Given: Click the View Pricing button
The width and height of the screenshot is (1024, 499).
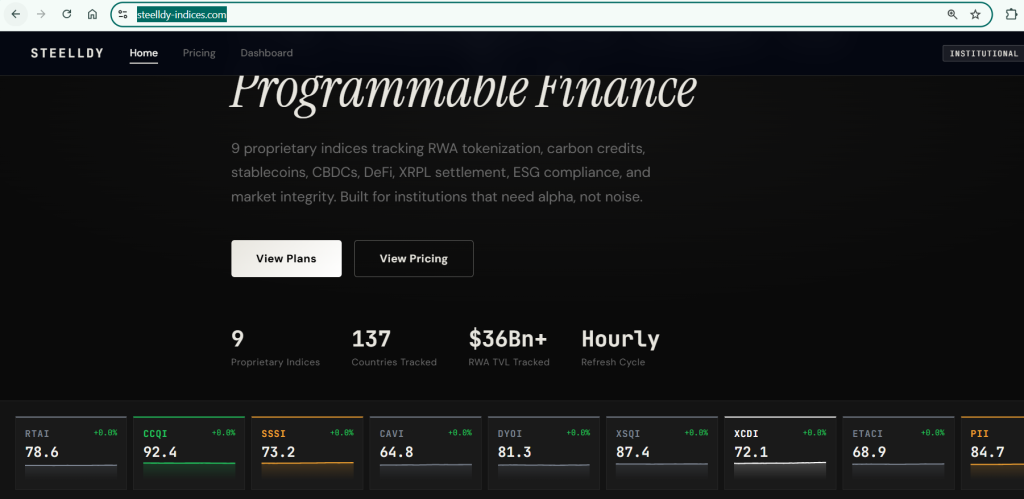Looking at the screenshot, I should pyautogui.click(x=413, y=259).
